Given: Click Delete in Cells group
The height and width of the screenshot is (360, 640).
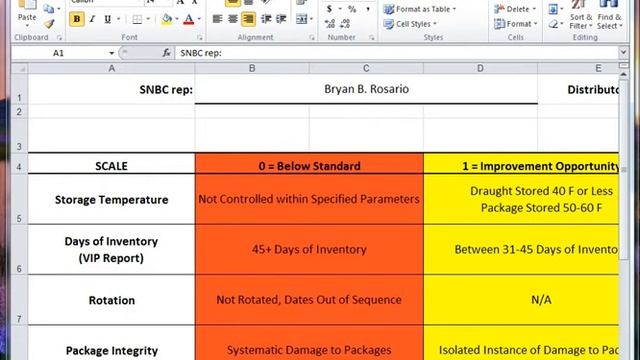Looking at the screenshot, I should (515, 9).
